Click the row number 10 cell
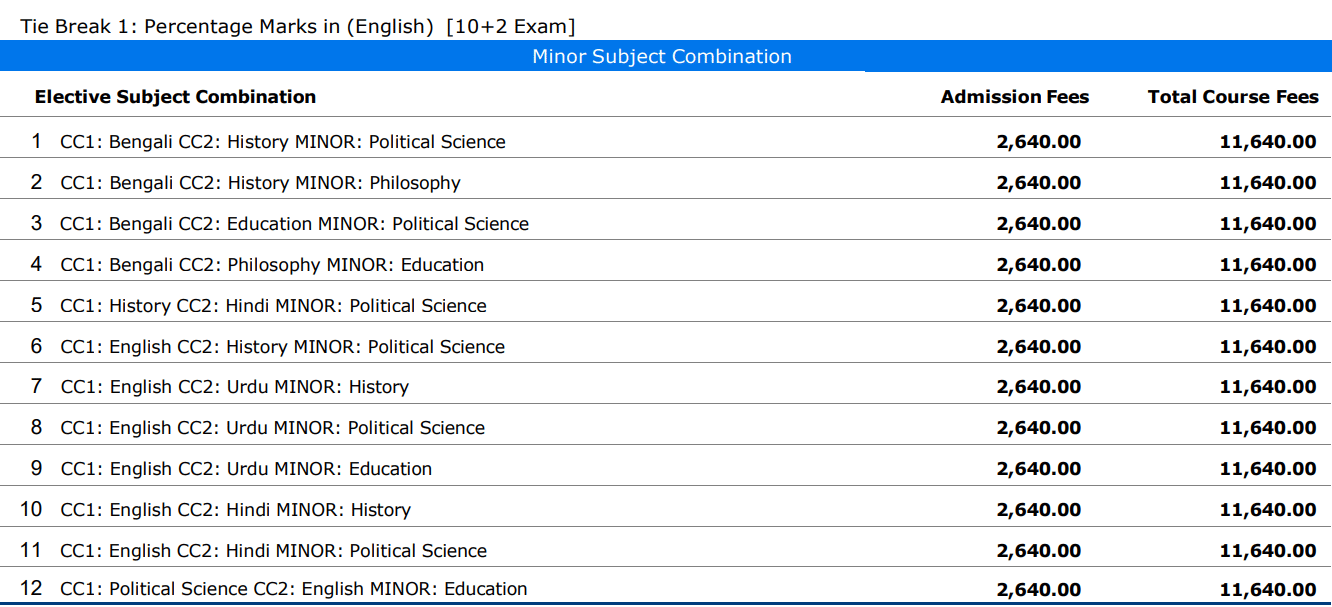Image resolution: width=1332 pixels, height=607 pixels. tap(31, 510)
